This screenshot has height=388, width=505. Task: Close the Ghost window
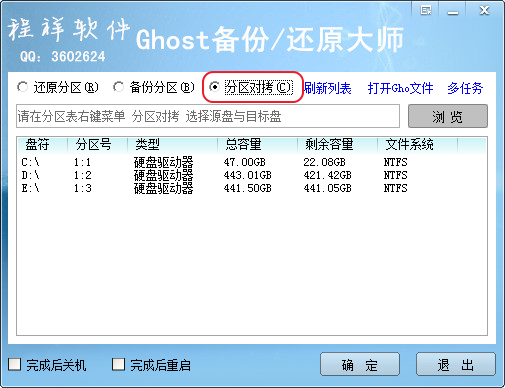(x=484, y=10)
